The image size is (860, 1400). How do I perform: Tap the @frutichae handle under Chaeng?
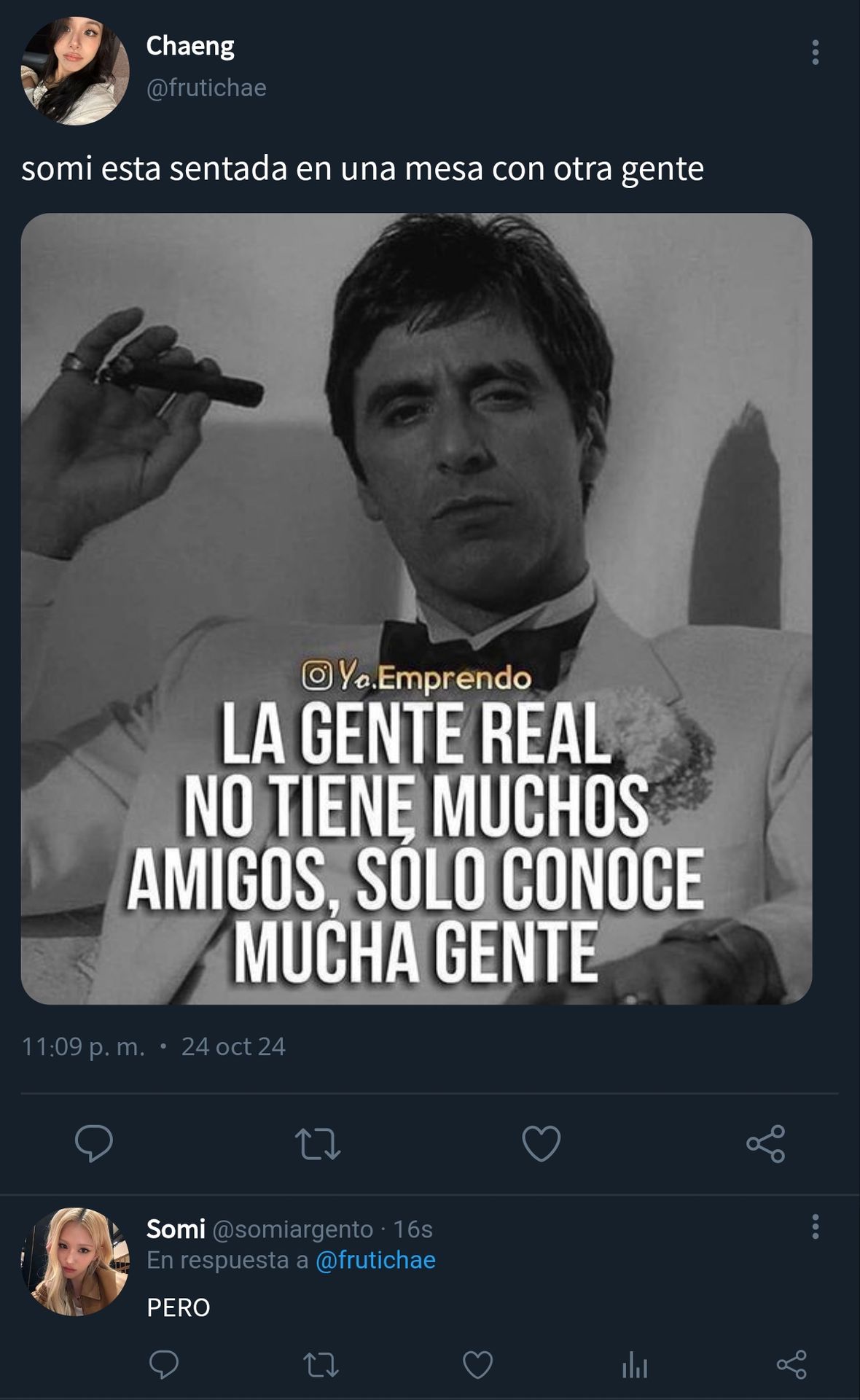(x=206, y=87)
